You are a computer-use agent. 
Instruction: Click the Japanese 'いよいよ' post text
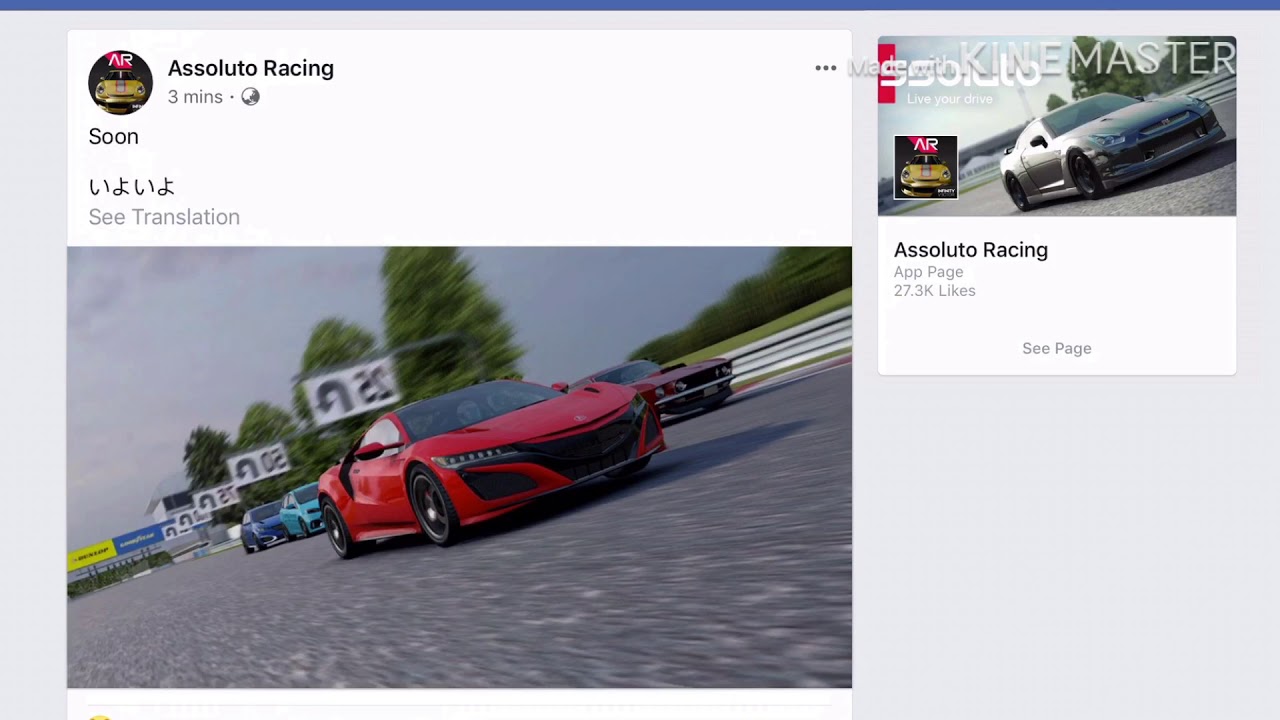point(132,186)
